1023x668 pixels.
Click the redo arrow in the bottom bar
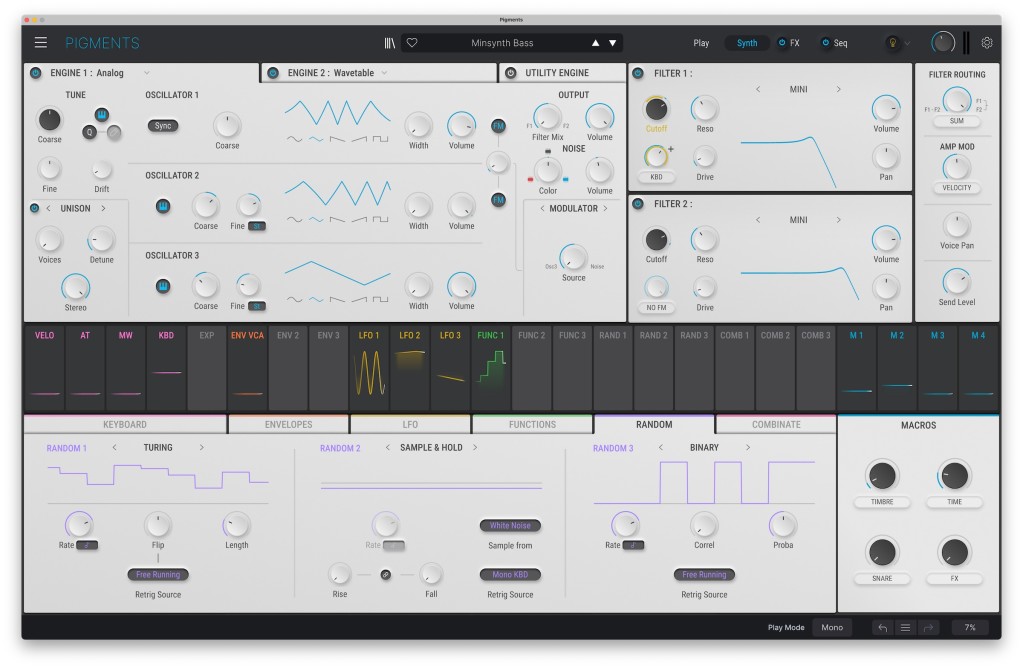click(x=927, y=628)
